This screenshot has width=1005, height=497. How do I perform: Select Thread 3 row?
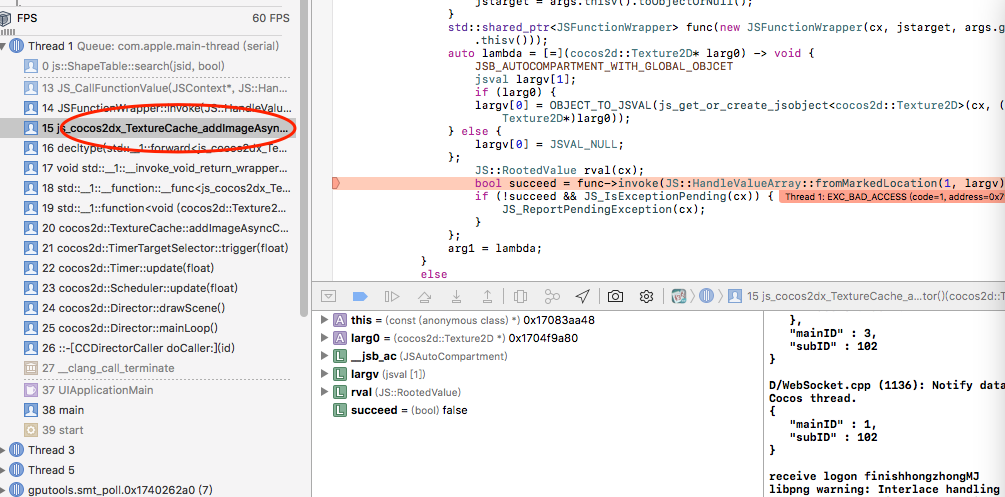tap(148, 450)
